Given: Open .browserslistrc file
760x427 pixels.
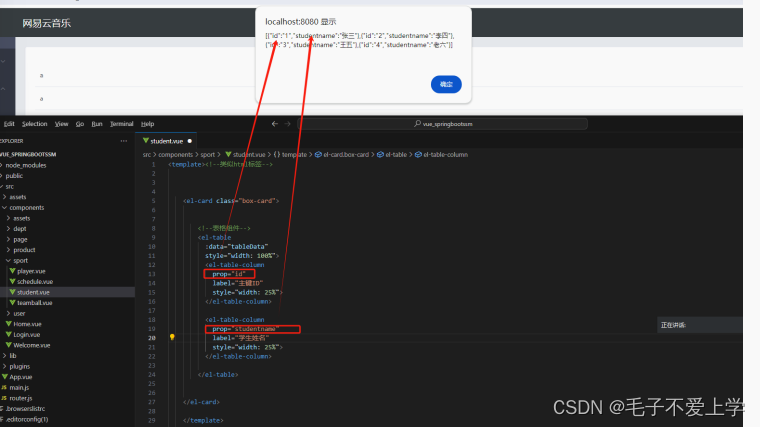Looking at the screenshot, I should (25, 409).
